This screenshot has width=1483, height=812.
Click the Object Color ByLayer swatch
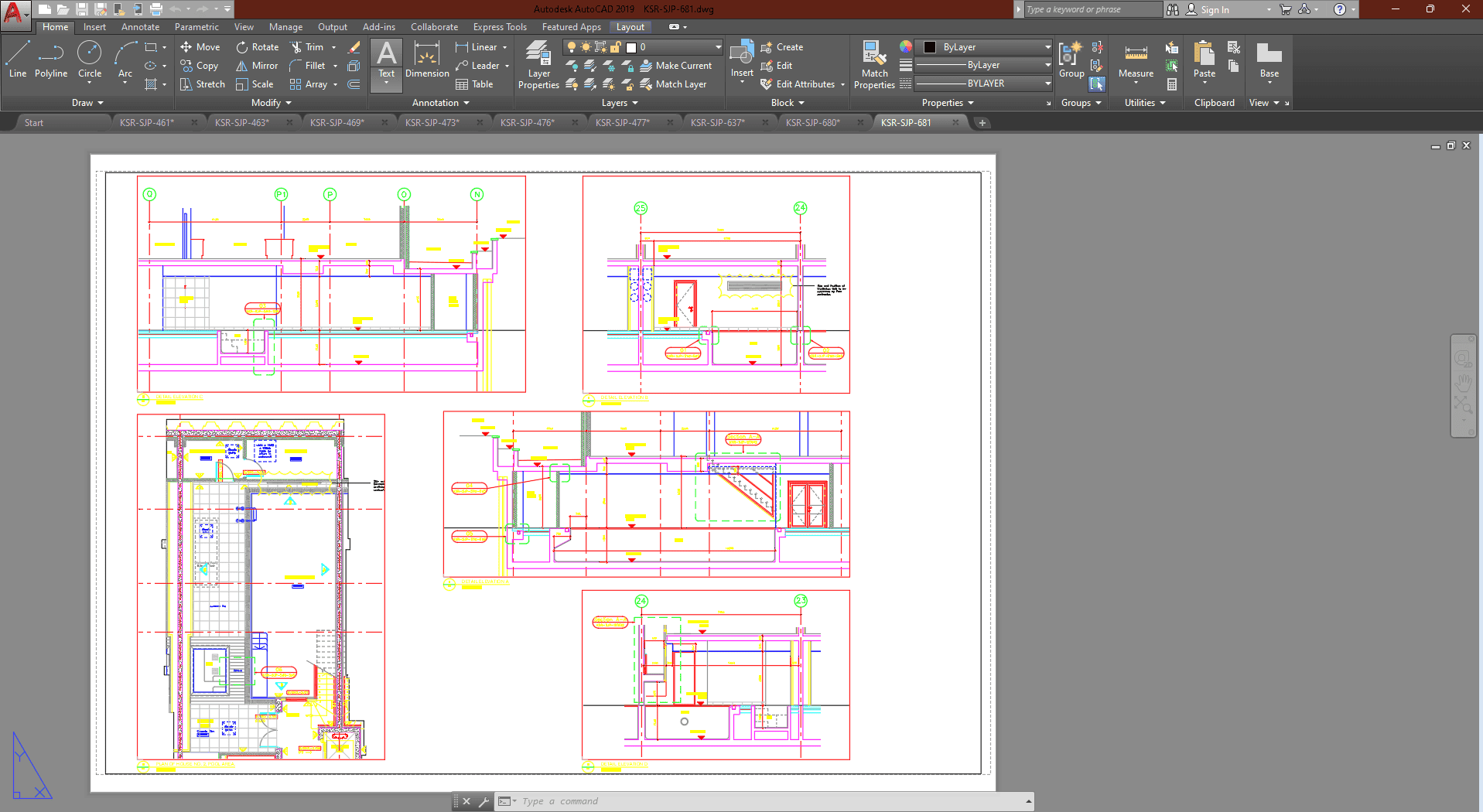point(931,47)
